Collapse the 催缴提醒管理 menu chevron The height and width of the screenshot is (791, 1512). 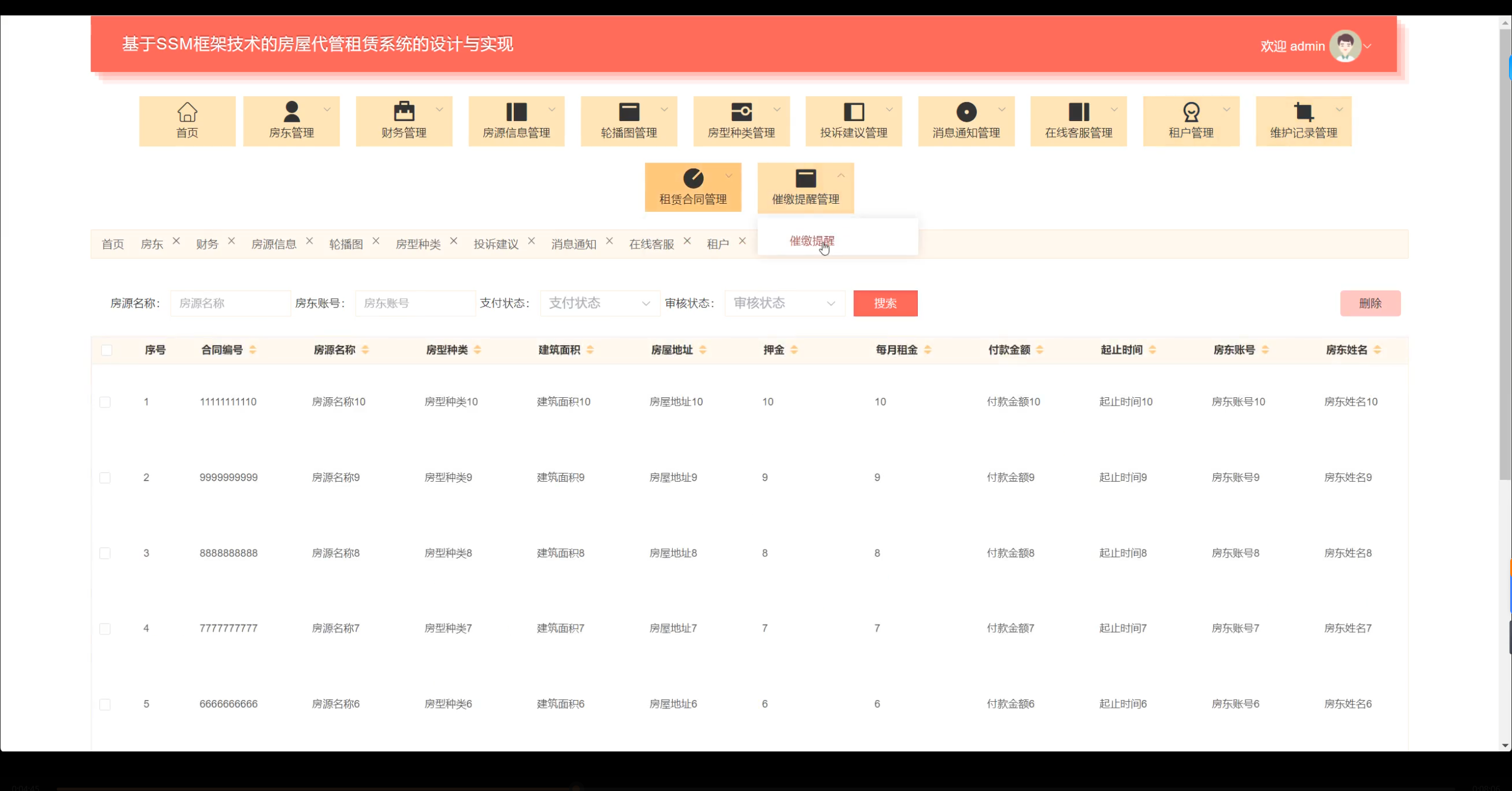pos(841,175)
